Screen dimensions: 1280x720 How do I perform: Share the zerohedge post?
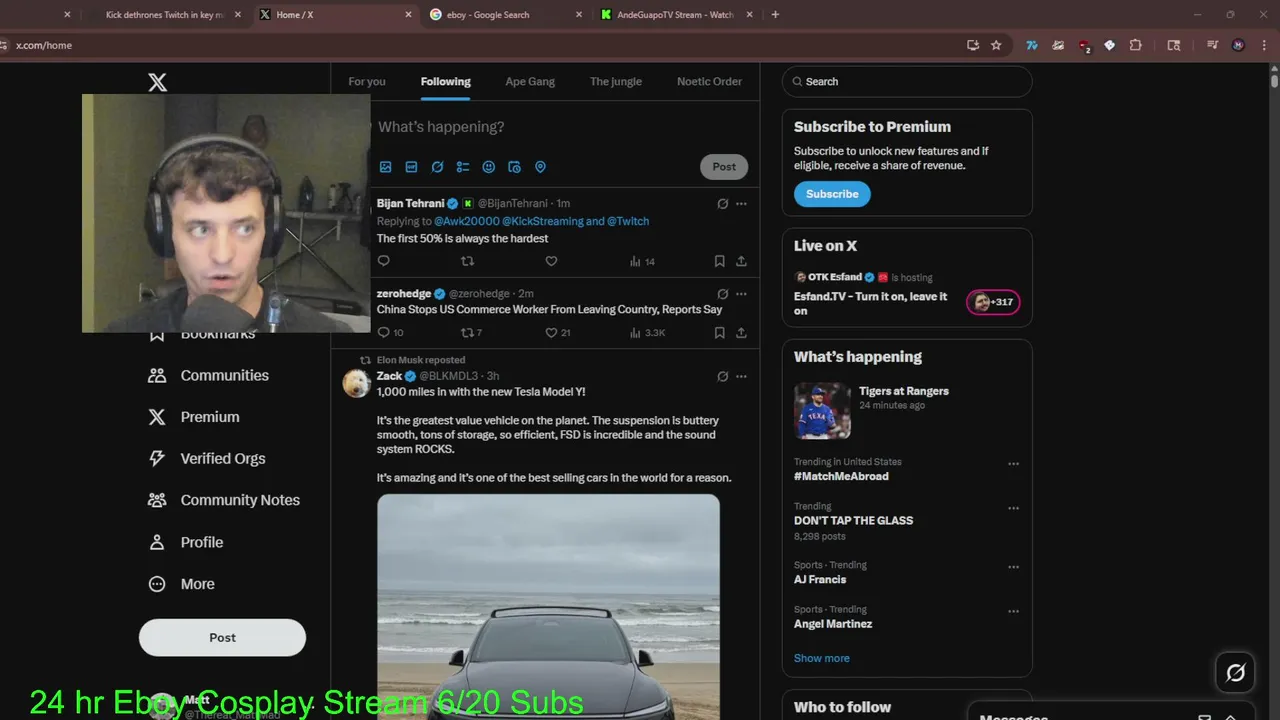point(741,333)
